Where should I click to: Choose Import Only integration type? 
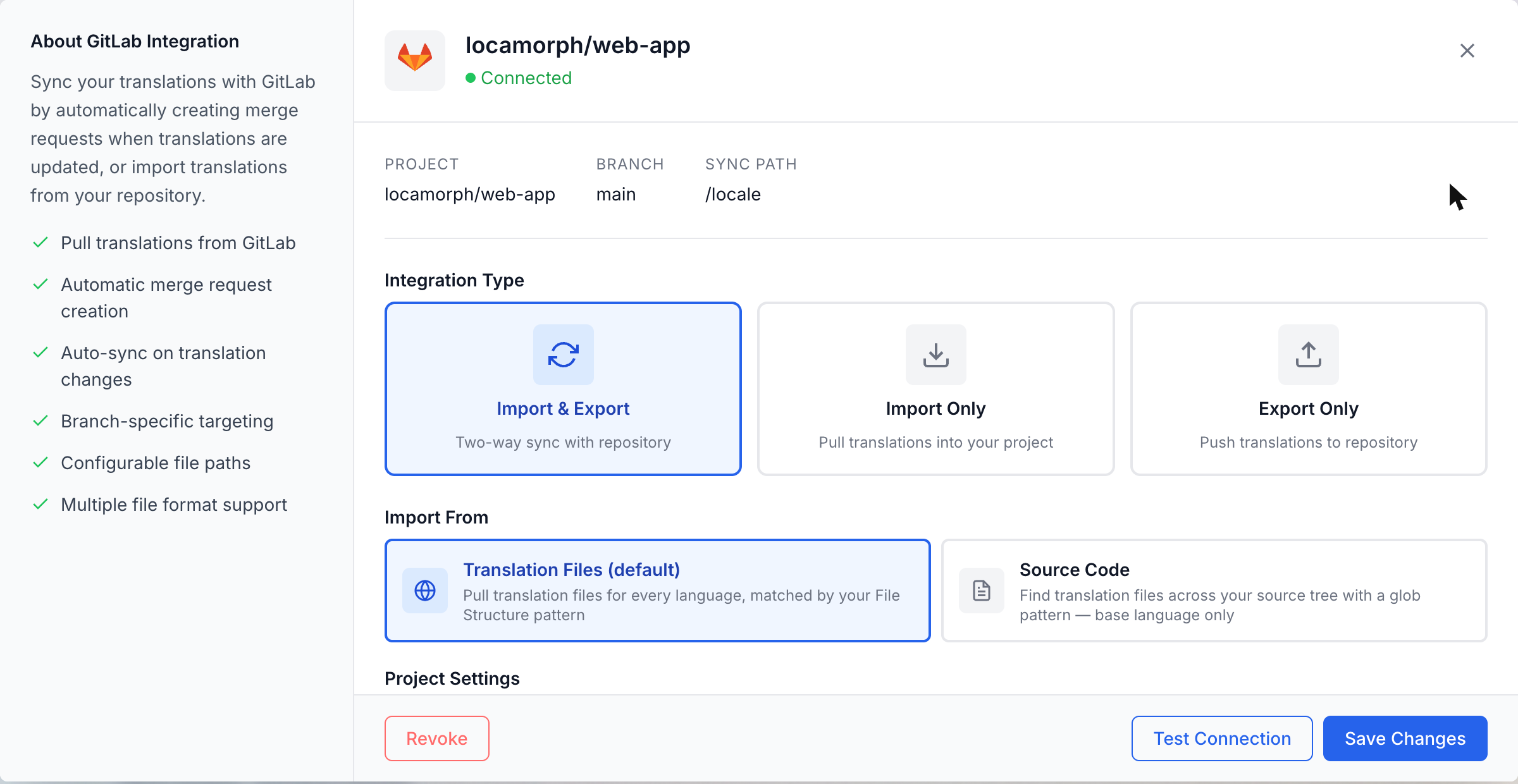936,389
